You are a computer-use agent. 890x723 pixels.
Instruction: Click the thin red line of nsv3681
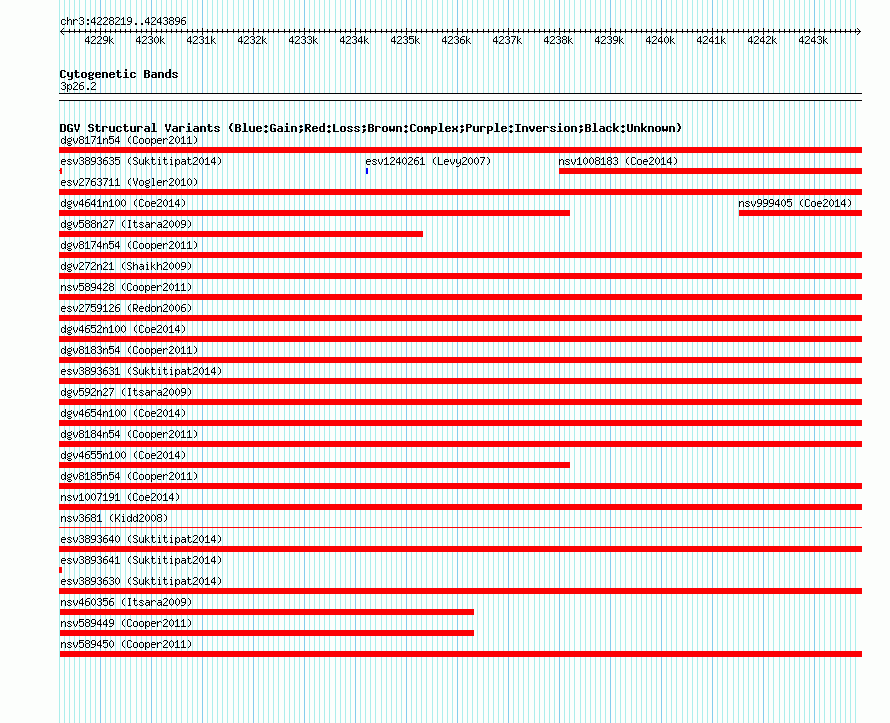click(460, 528)
